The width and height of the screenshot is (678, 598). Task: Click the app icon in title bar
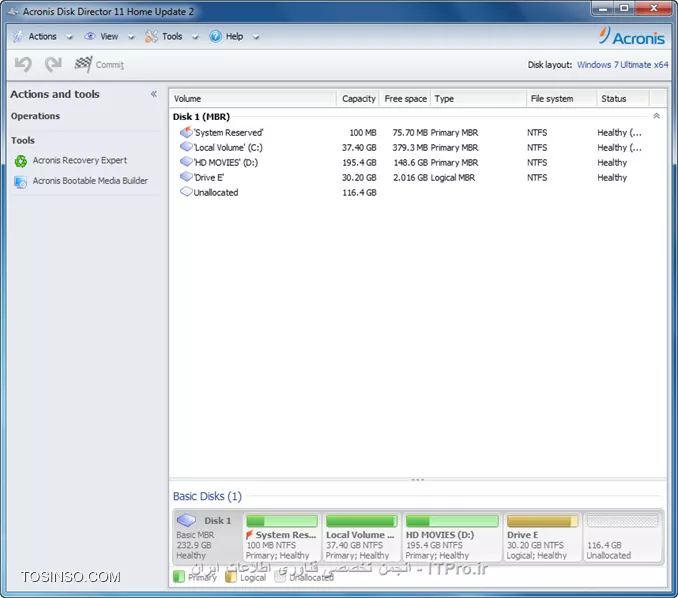click(x=13, y=12)
